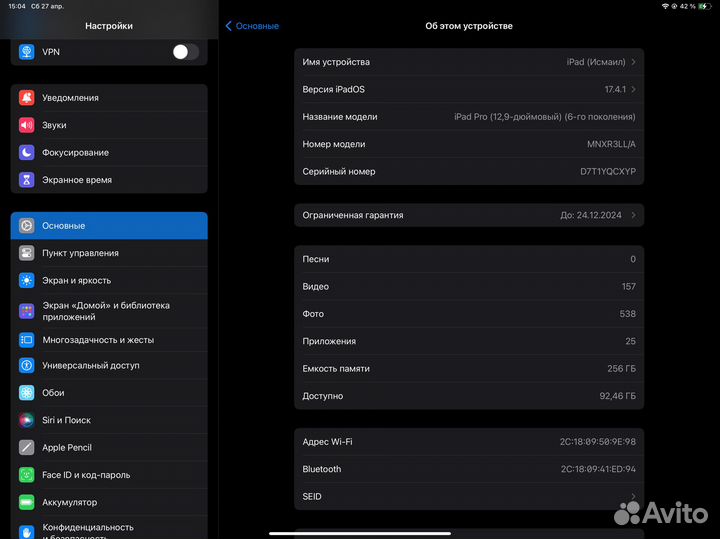This screenshot has width=720, height=539.
Task: Select the Звуки speaker icon
Action: pos(27,125)
